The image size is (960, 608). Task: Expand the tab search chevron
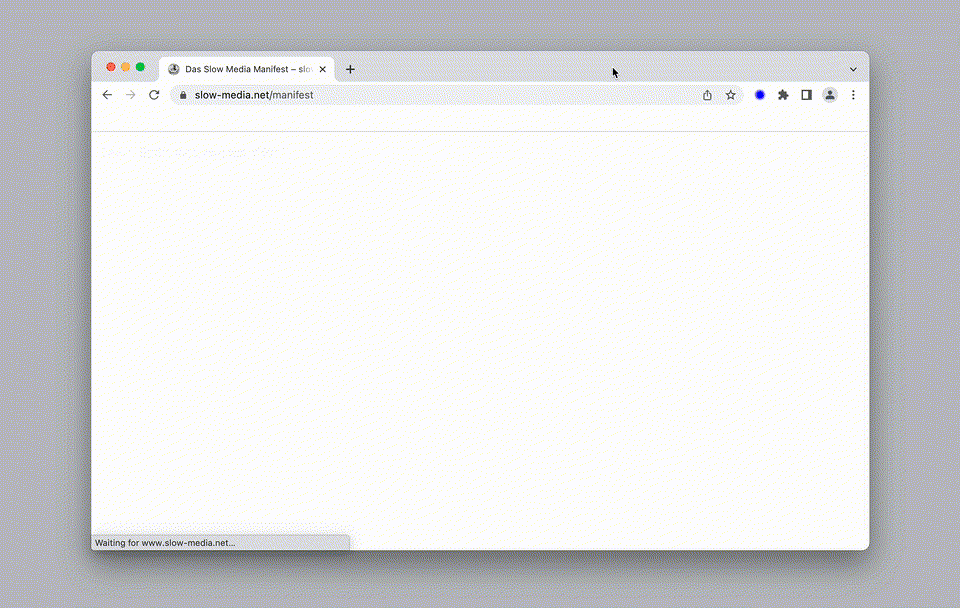853,69
